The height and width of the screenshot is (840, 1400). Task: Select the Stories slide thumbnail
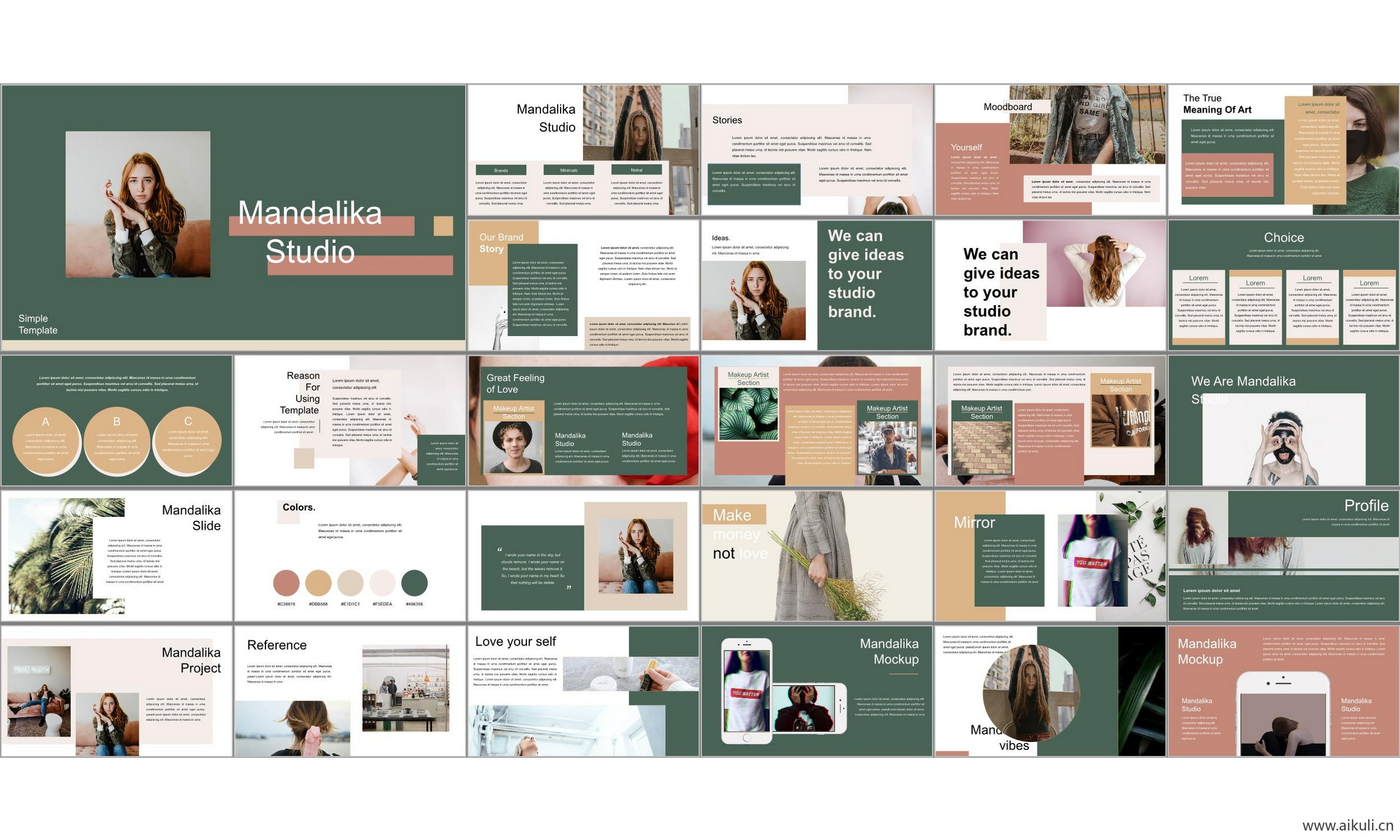point(816,150)
